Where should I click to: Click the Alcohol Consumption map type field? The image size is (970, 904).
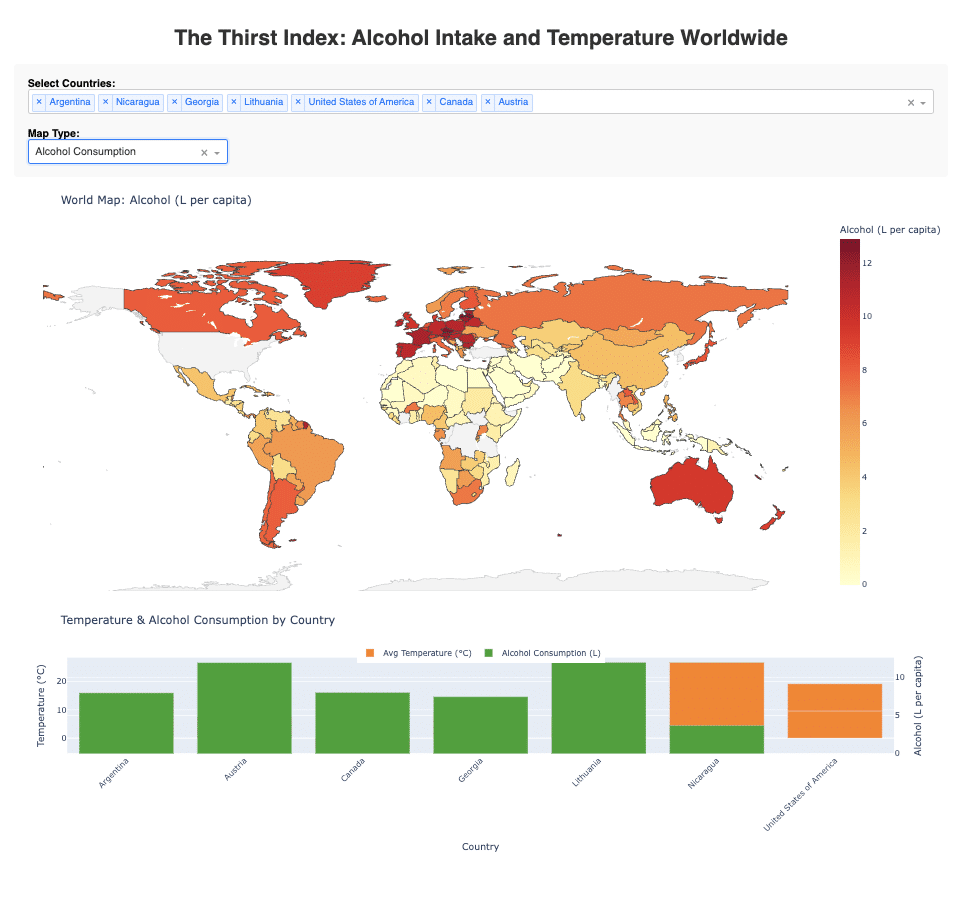tap(110, 152)
